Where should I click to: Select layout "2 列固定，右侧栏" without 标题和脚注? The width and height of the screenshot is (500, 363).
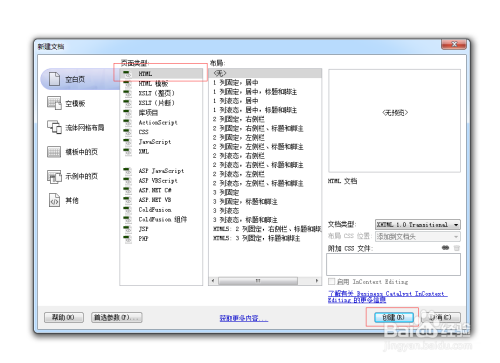tap(239, 119)
